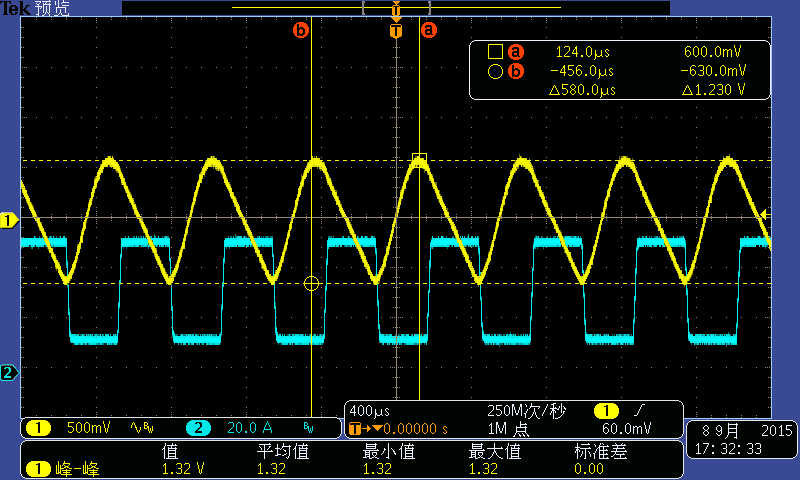Click the 值 column header

tap(170, 451)
